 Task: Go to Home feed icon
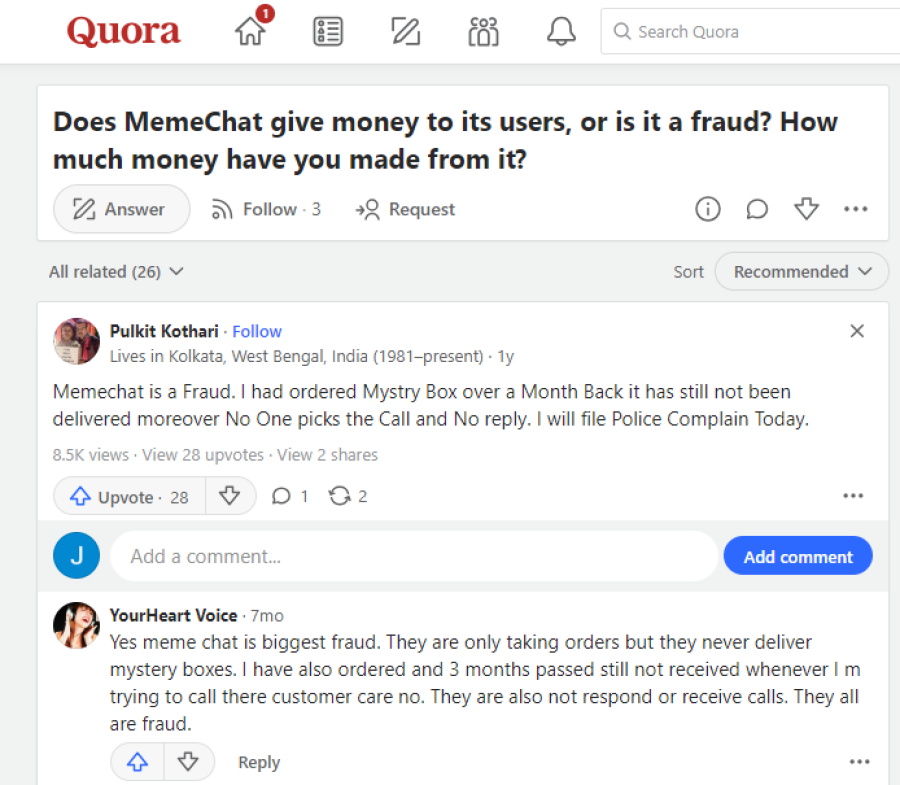(x=251, y=30)
